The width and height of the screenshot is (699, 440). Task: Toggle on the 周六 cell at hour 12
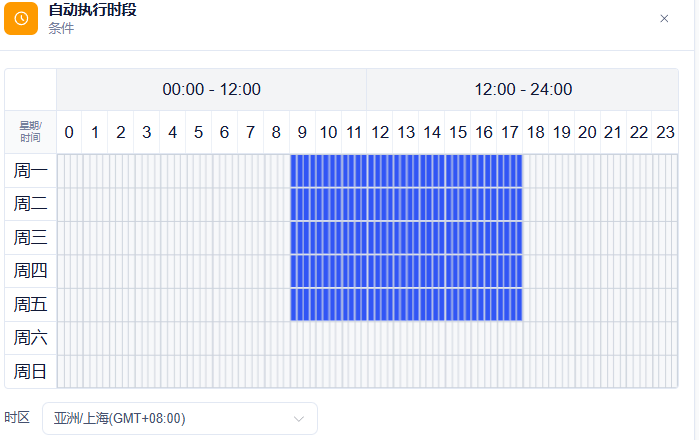coord(380,338)
